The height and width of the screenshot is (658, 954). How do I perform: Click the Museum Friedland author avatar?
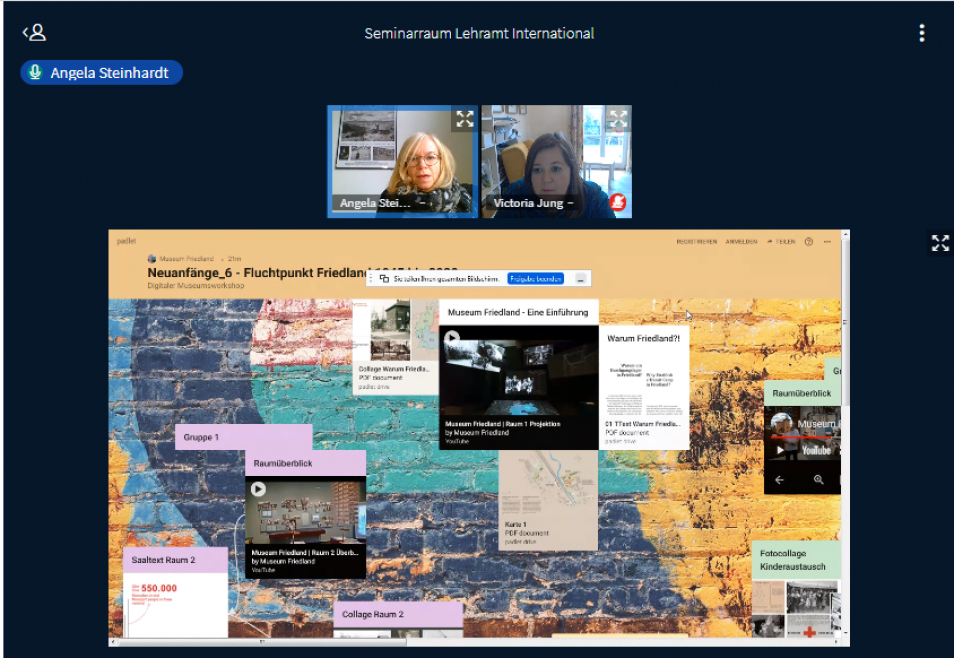coord(152,259)
